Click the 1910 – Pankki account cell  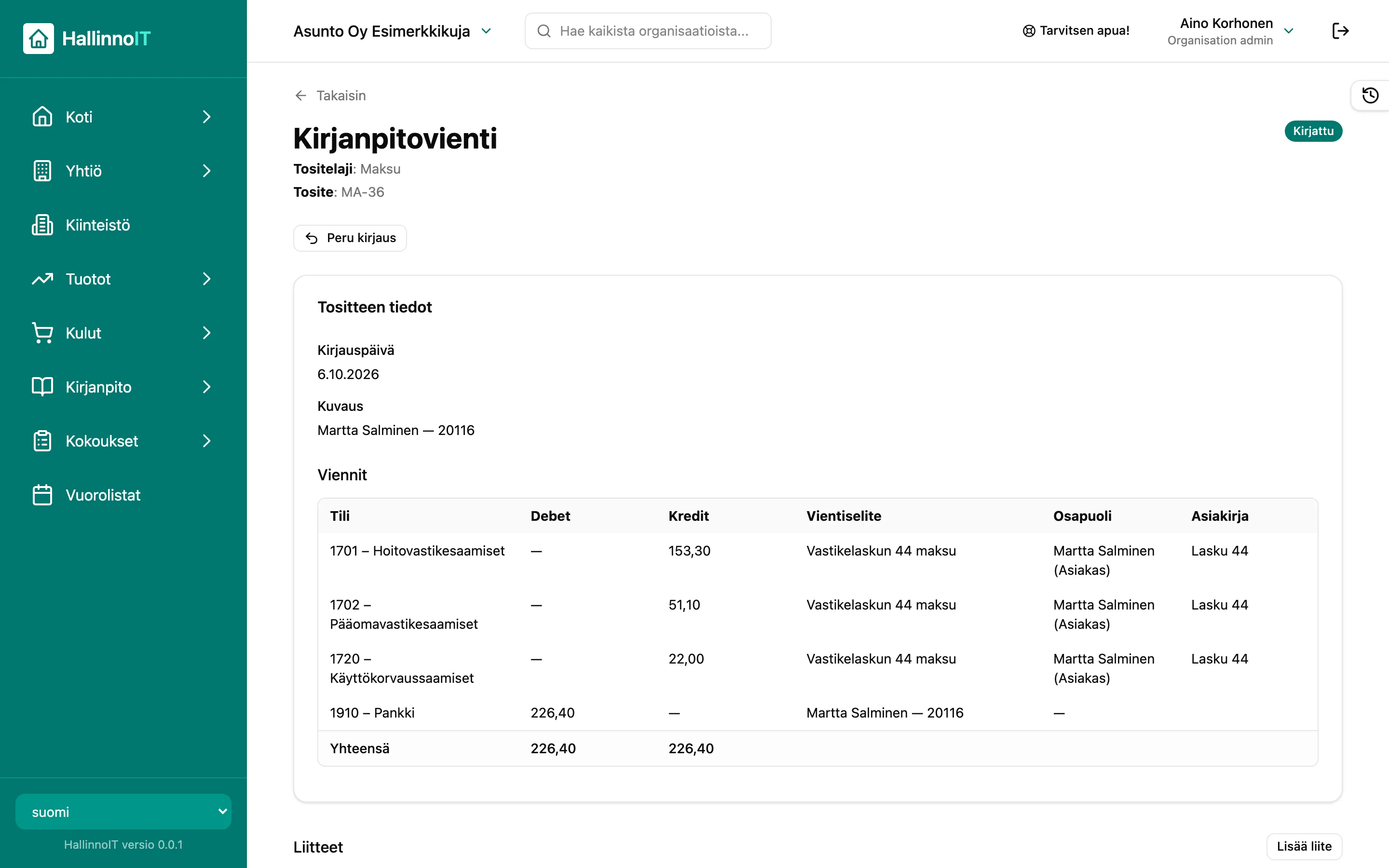pyautogui.click(x=372, y=712)
